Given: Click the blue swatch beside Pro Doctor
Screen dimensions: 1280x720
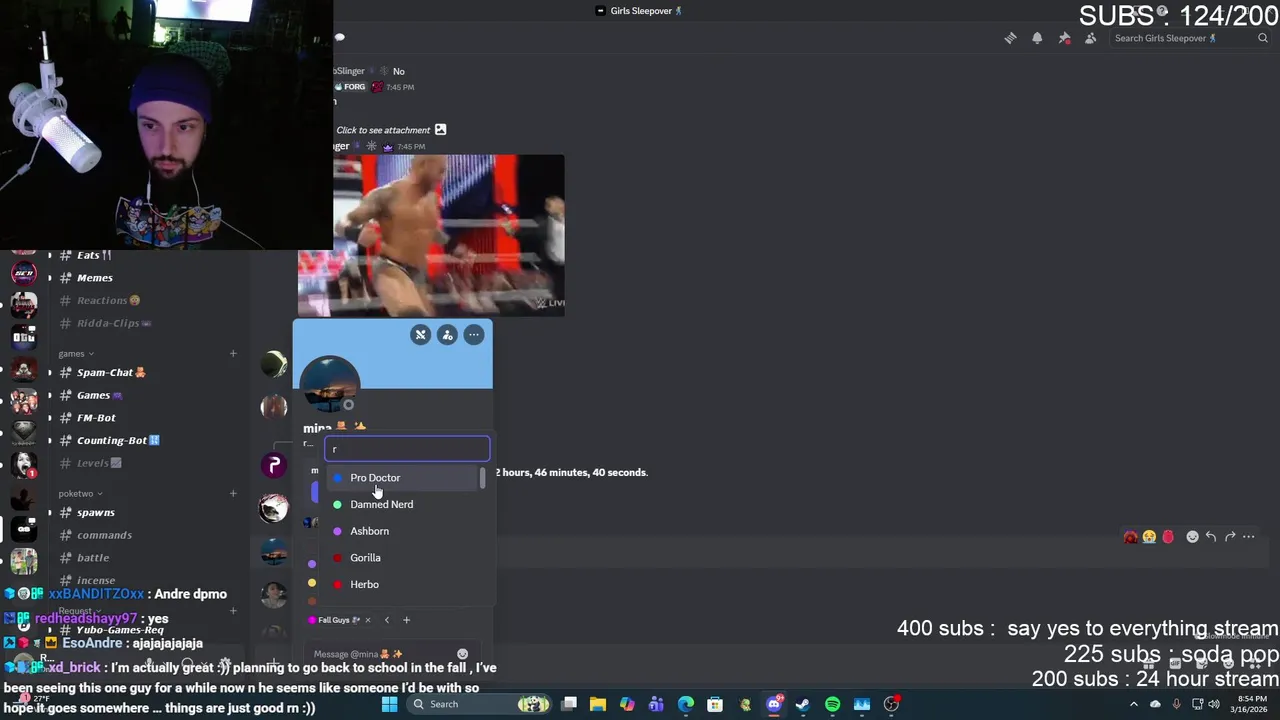Looking at the screenshot, I should 337,478.
